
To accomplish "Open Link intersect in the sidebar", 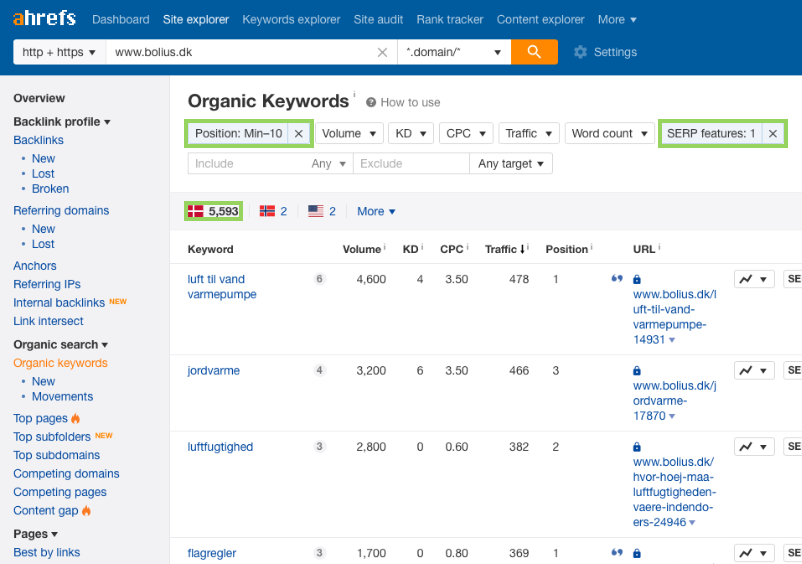I will click(48, 321).
